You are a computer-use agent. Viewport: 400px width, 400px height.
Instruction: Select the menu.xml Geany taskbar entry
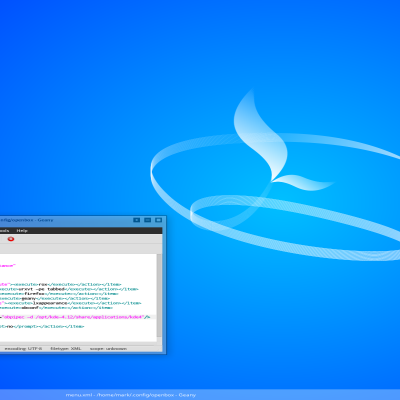131,395
